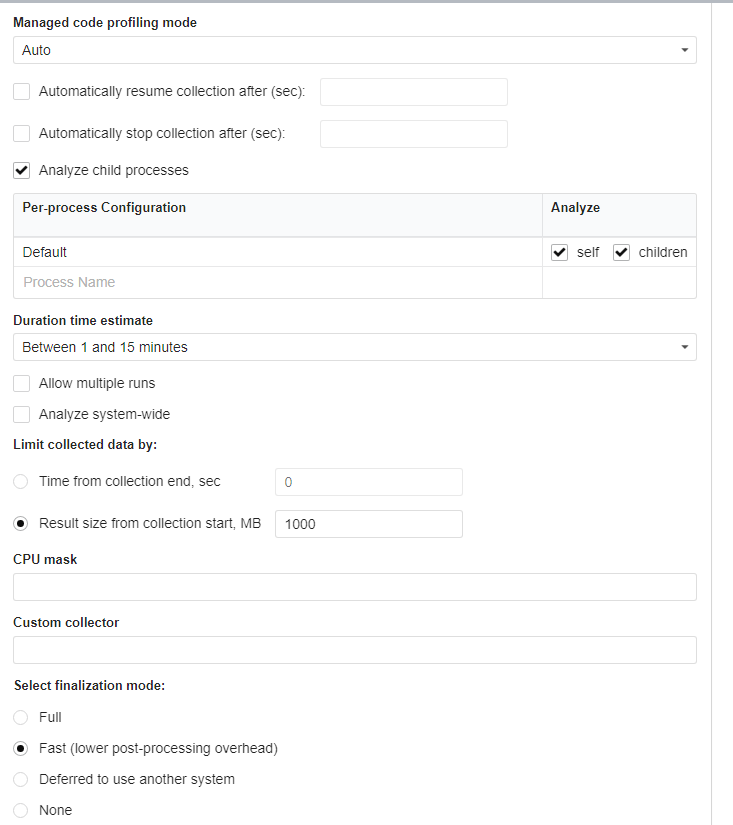Image resolution: width=733 pixels, height=825 pixels.
Task: Open Managed code profiling mode dropdown
Action: pyautogui.click(x=354, y=50)
